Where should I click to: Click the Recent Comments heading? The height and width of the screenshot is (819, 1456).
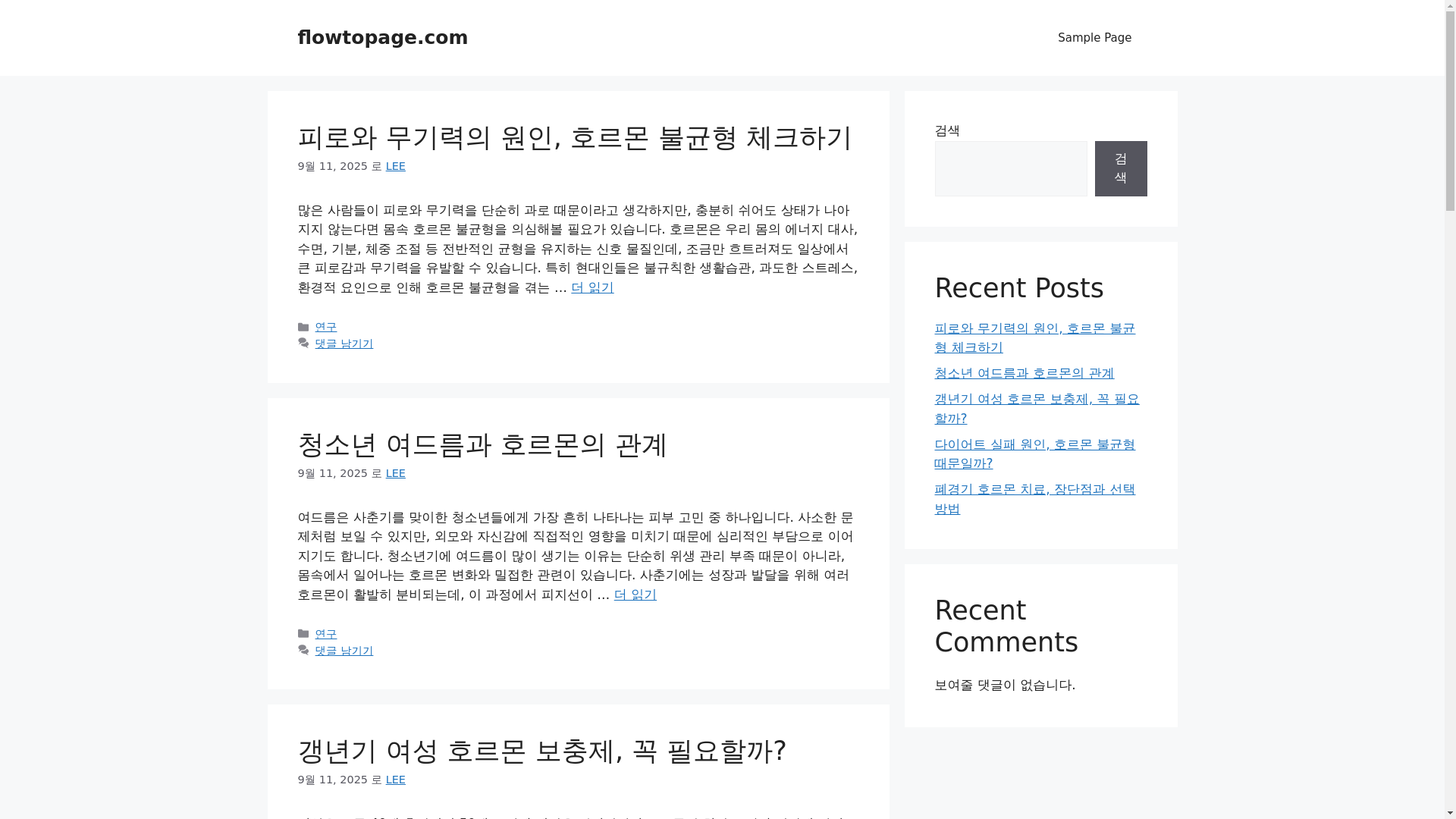click(1006, 626)
